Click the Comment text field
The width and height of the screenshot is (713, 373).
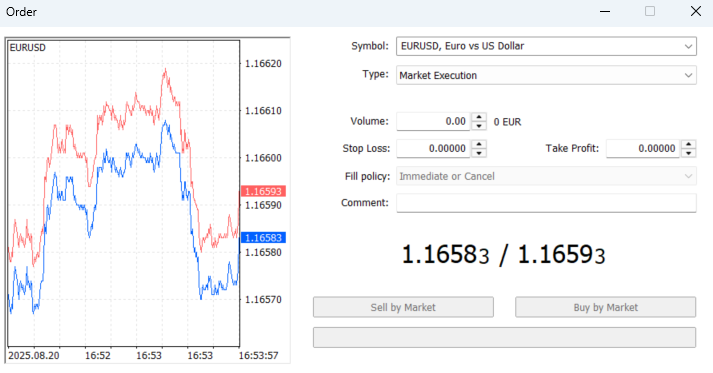[546, 203]
